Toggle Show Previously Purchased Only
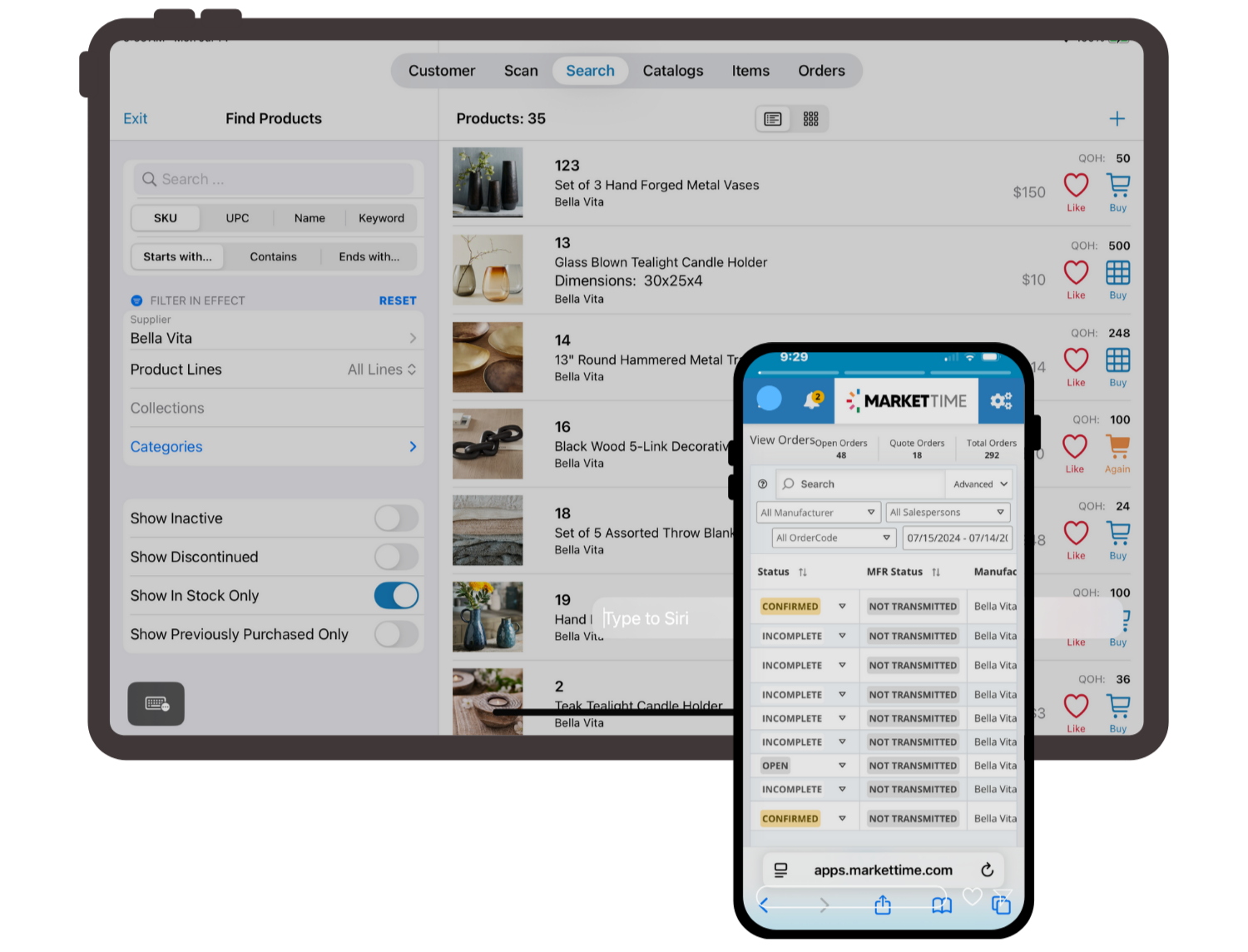This screenshot has height=952, width=1248. click(x=396, y=634)
